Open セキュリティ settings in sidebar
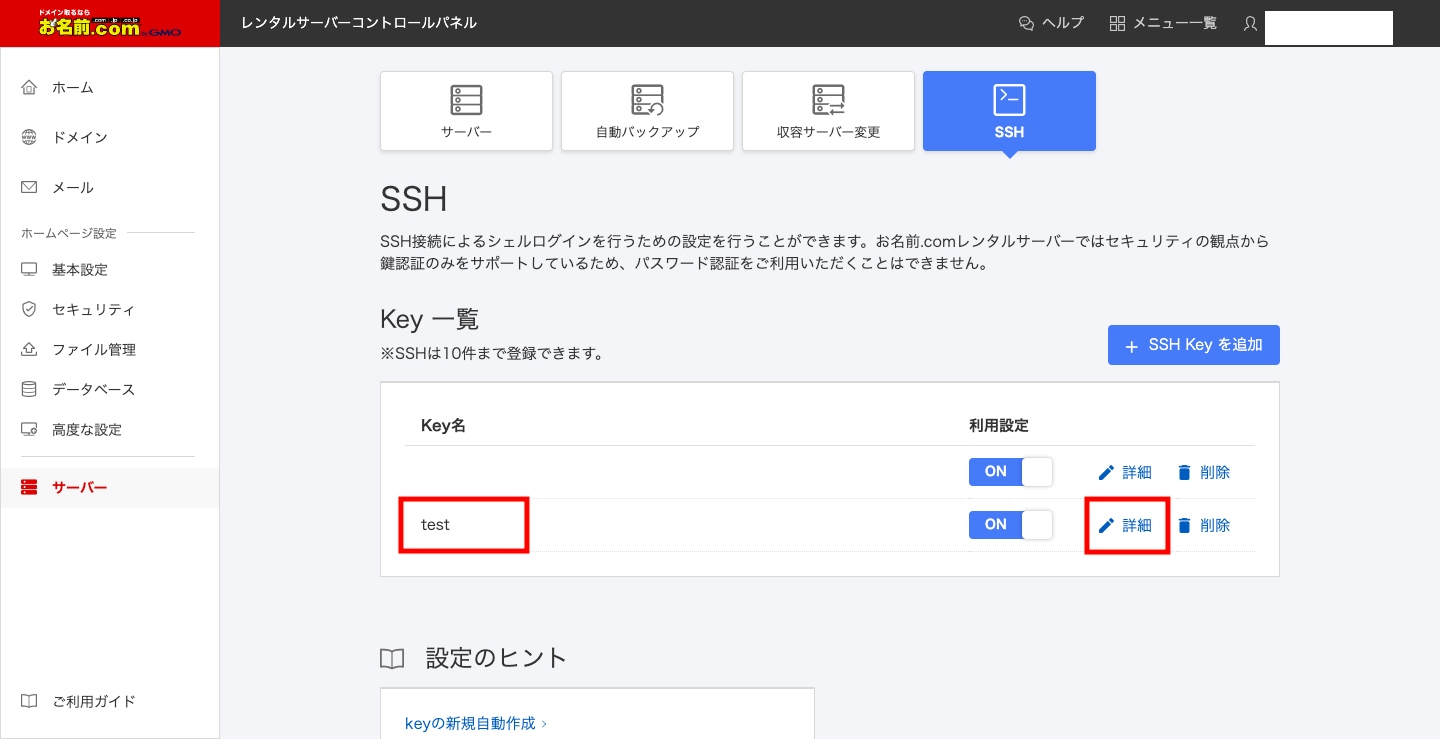 click(x=92, y=310)
